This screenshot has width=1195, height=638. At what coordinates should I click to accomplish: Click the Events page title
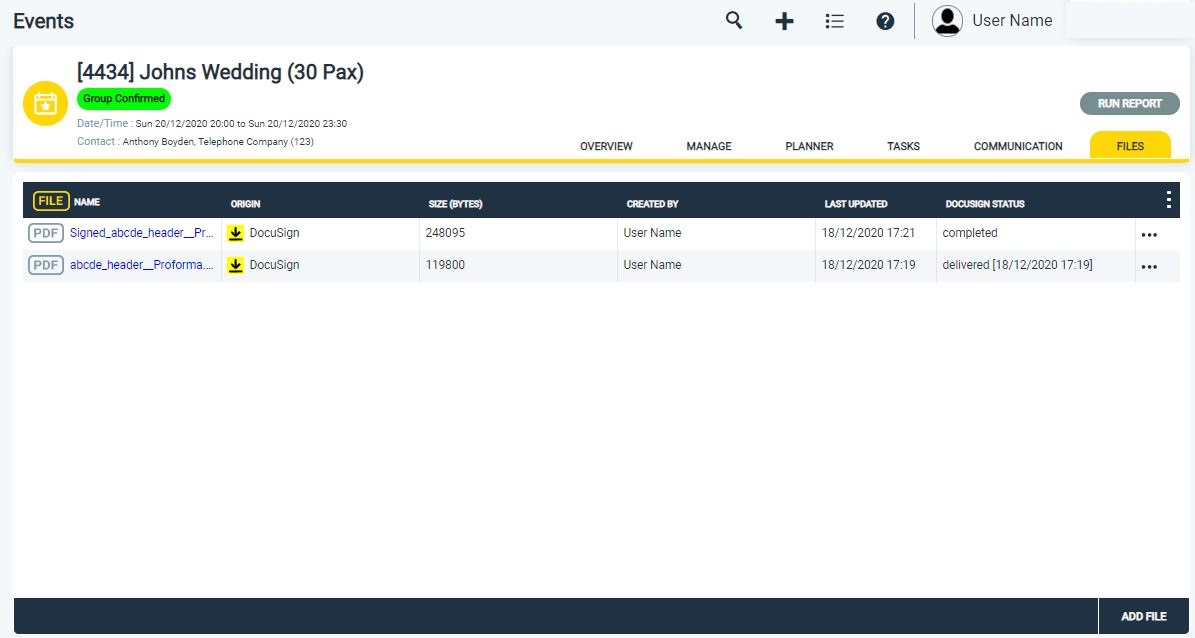[43, 21]
